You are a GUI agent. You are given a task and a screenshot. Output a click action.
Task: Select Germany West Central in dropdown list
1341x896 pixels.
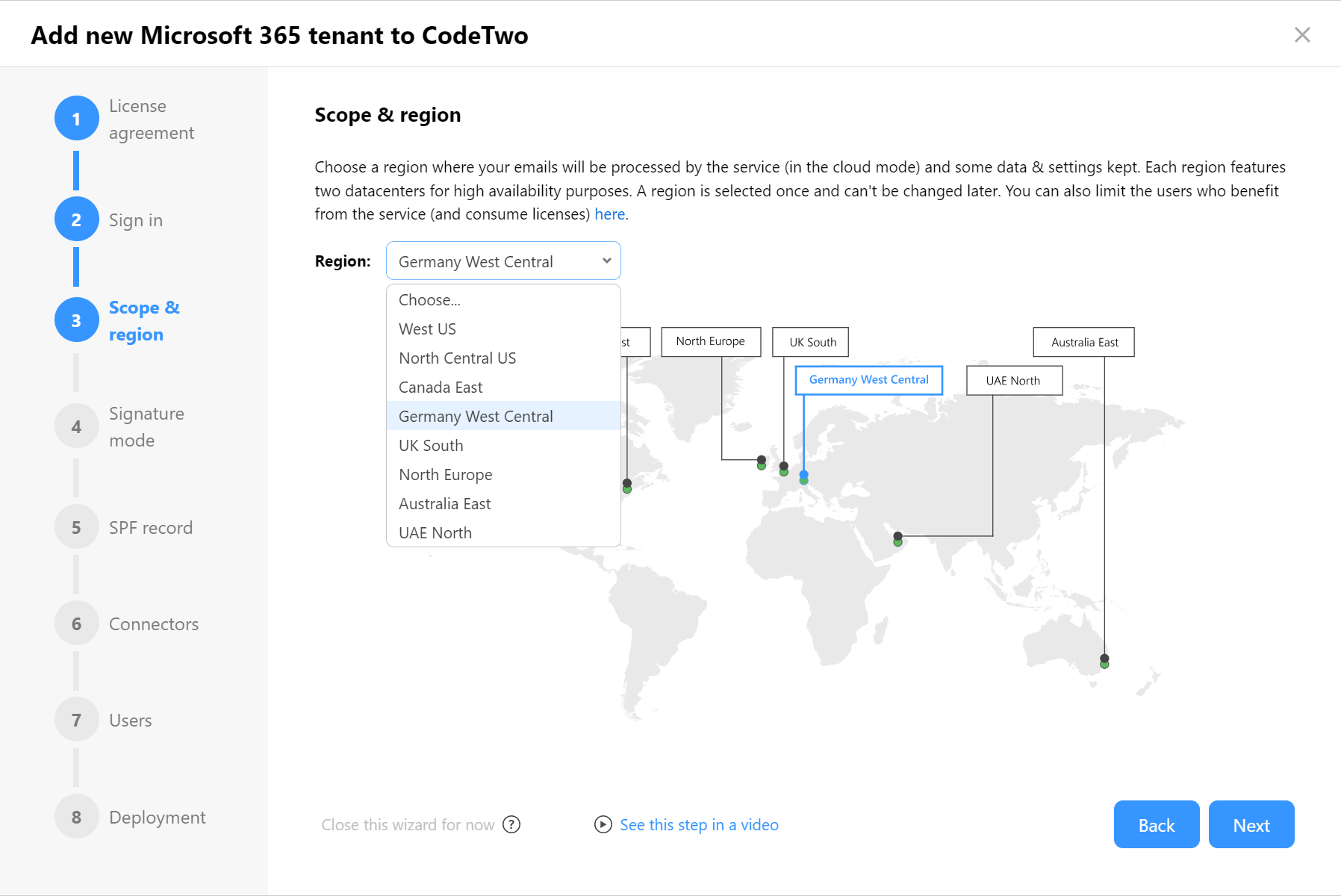(x=503, y=416)
